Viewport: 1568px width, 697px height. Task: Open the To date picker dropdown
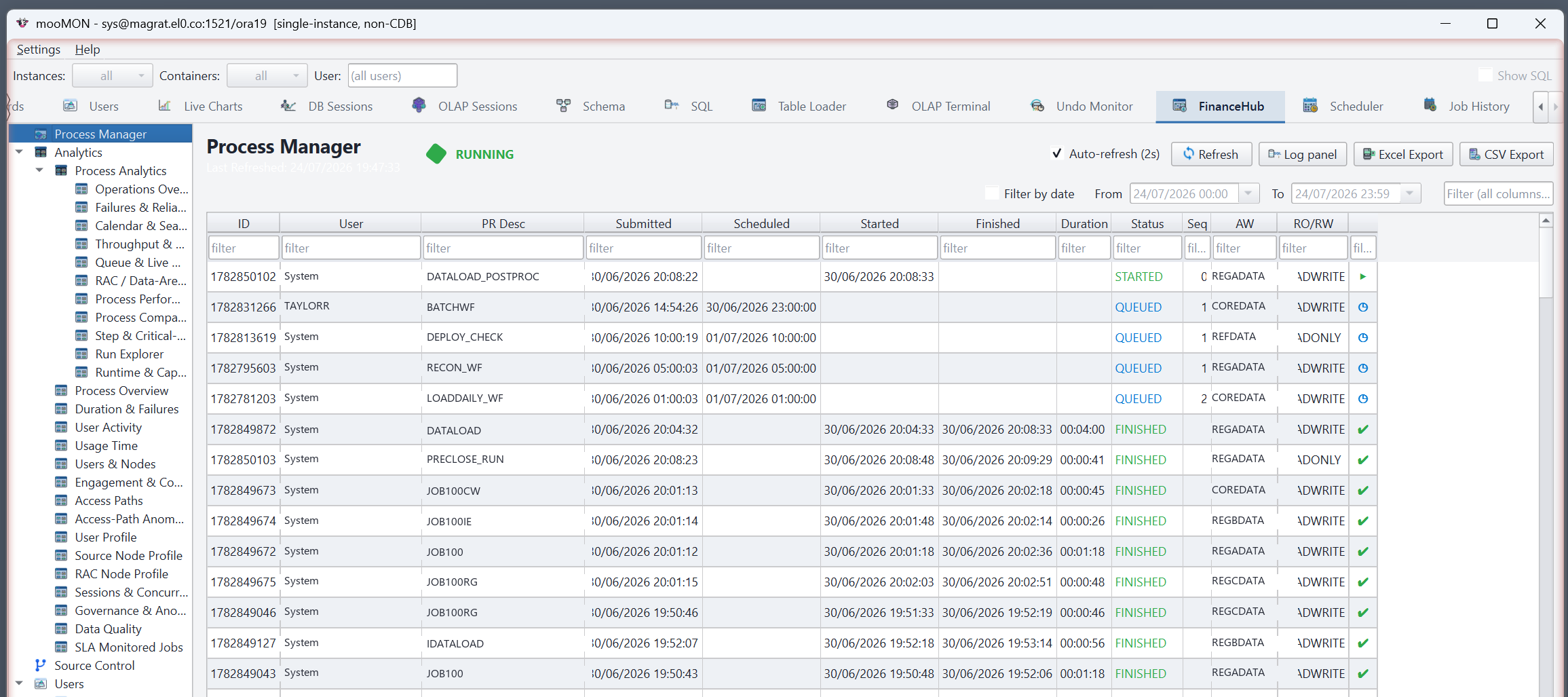point(1410,193)
